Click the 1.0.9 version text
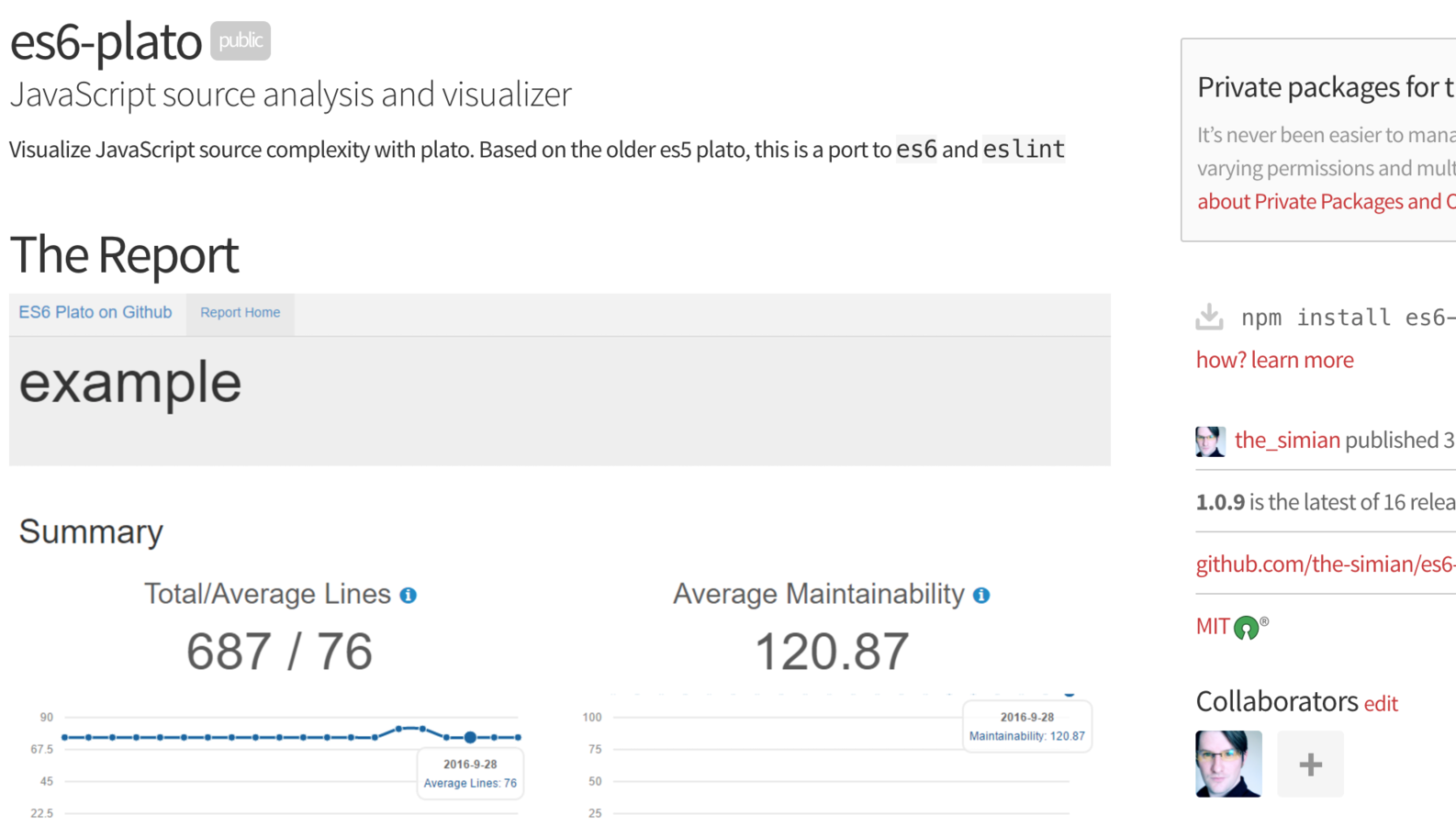Screen dimensions: 1456x826 [1220, 502]
